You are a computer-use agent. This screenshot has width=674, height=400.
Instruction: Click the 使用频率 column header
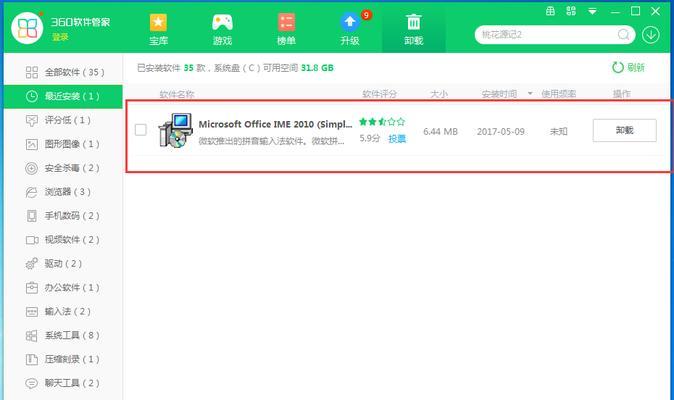pos(558,94)
